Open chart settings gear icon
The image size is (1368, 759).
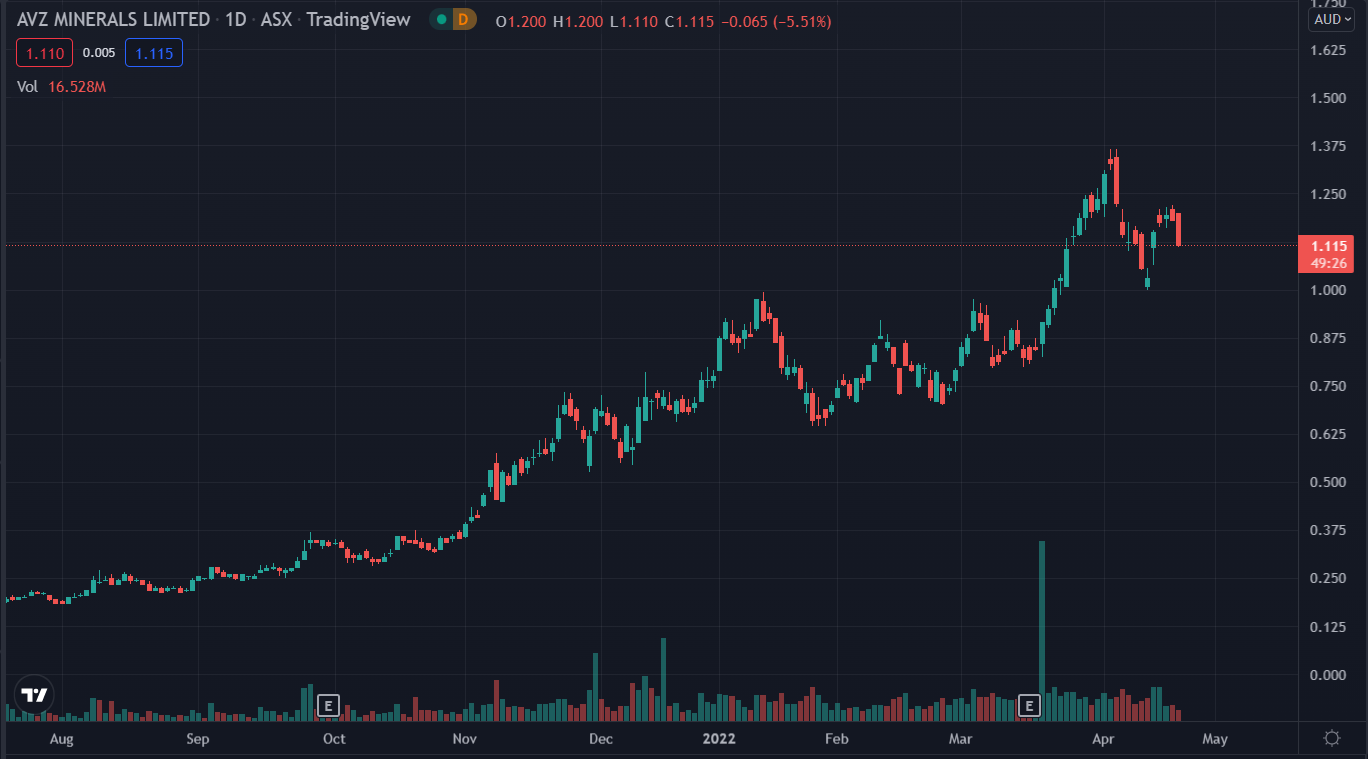[1331, 739]
